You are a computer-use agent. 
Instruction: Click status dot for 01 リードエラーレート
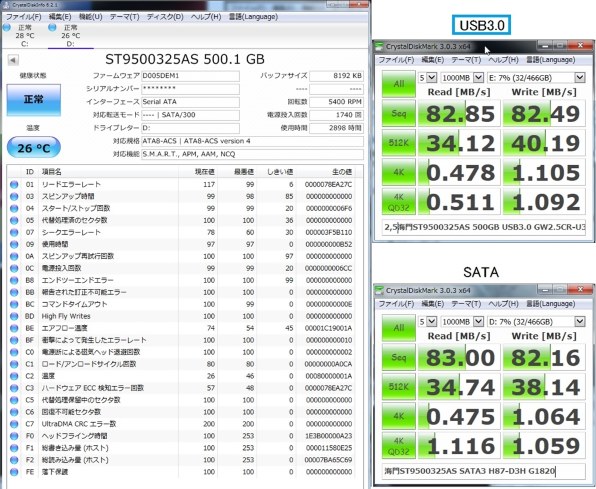(14, 184)
